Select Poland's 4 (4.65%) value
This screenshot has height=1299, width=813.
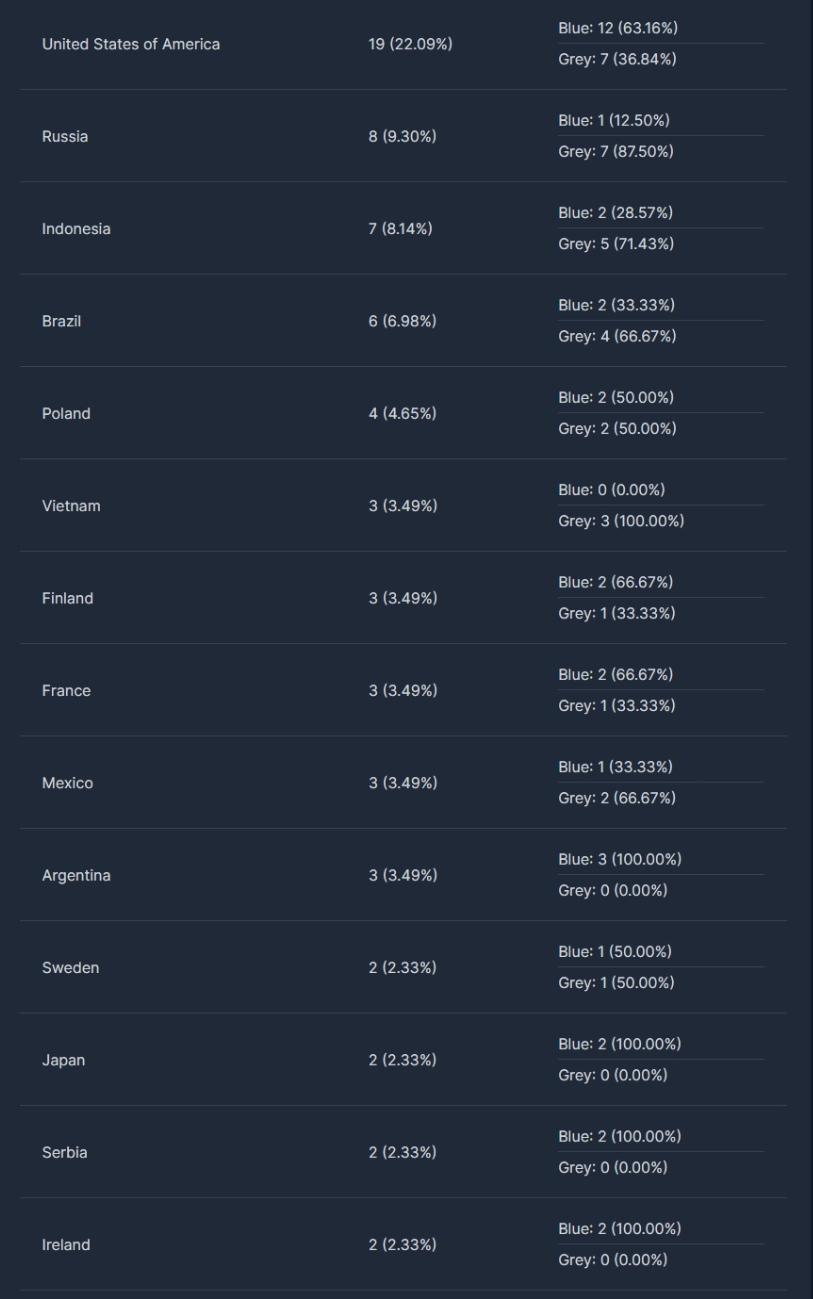[402, 413]
